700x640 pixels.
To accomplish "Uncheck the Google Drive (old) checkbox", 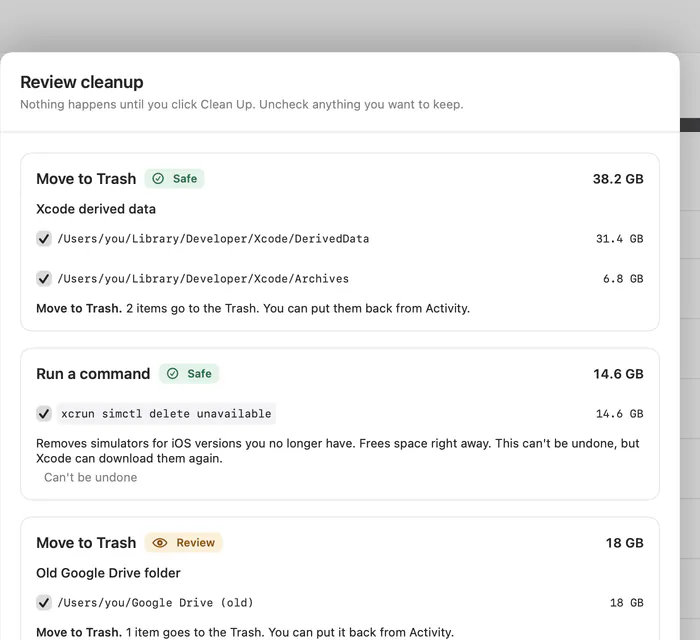I will (x=44, y=603).
